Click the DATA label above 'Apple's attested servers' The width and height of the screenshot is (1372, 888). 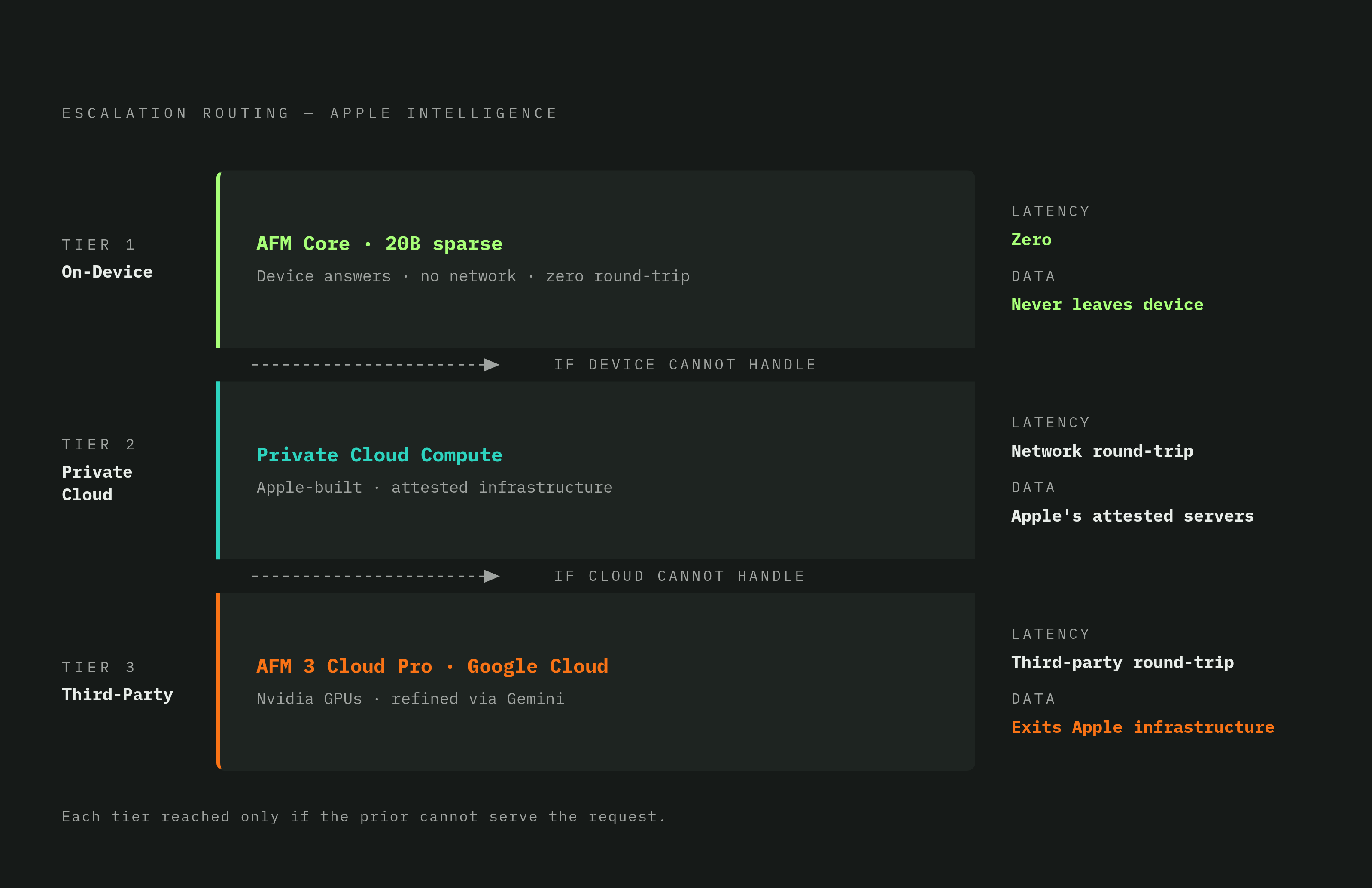coord(1033,488)
